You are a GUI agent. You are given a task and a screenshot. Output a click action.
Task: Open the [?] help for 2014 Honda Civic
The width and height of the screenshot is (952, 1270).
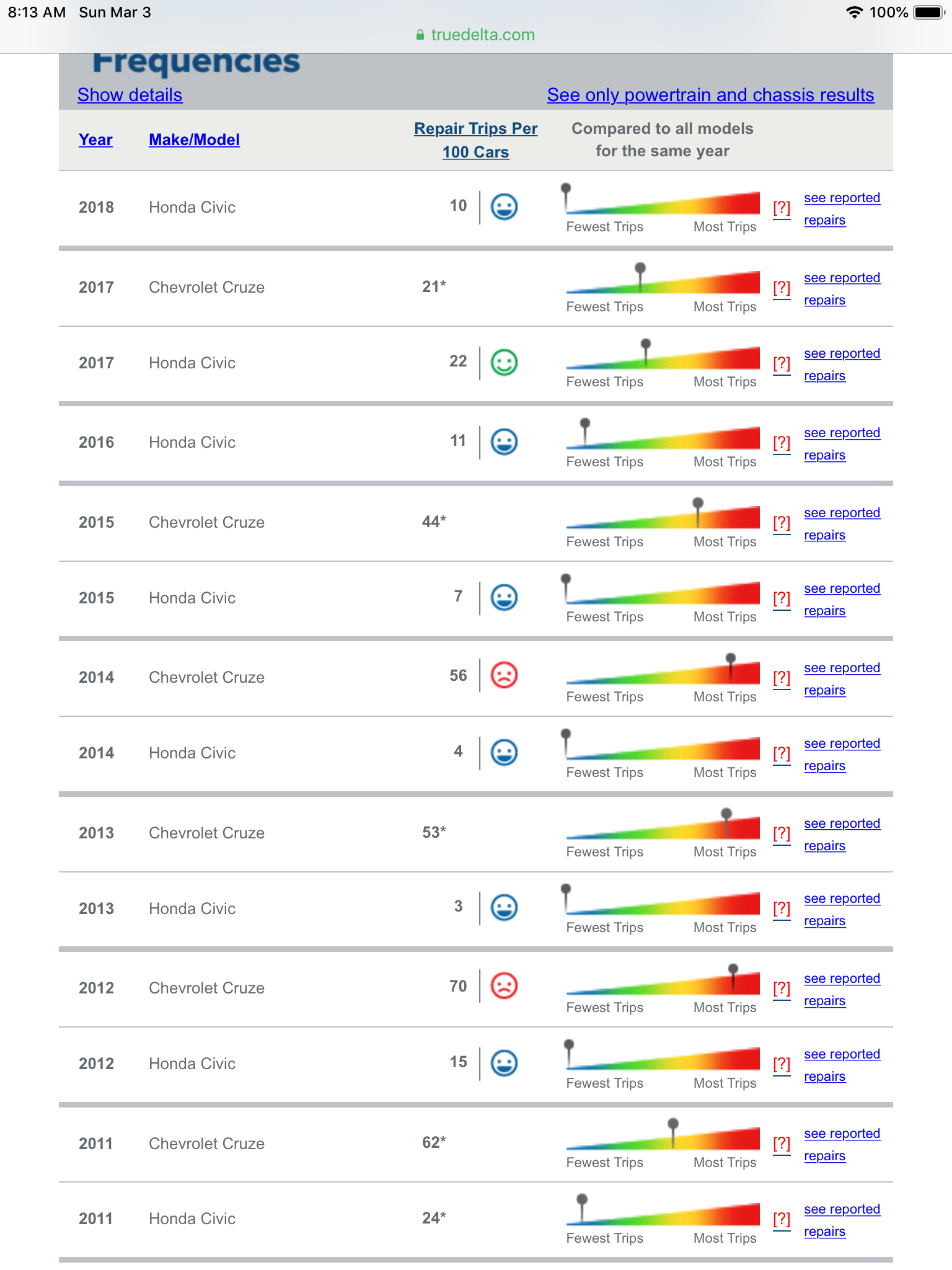[x=782, y=753]
